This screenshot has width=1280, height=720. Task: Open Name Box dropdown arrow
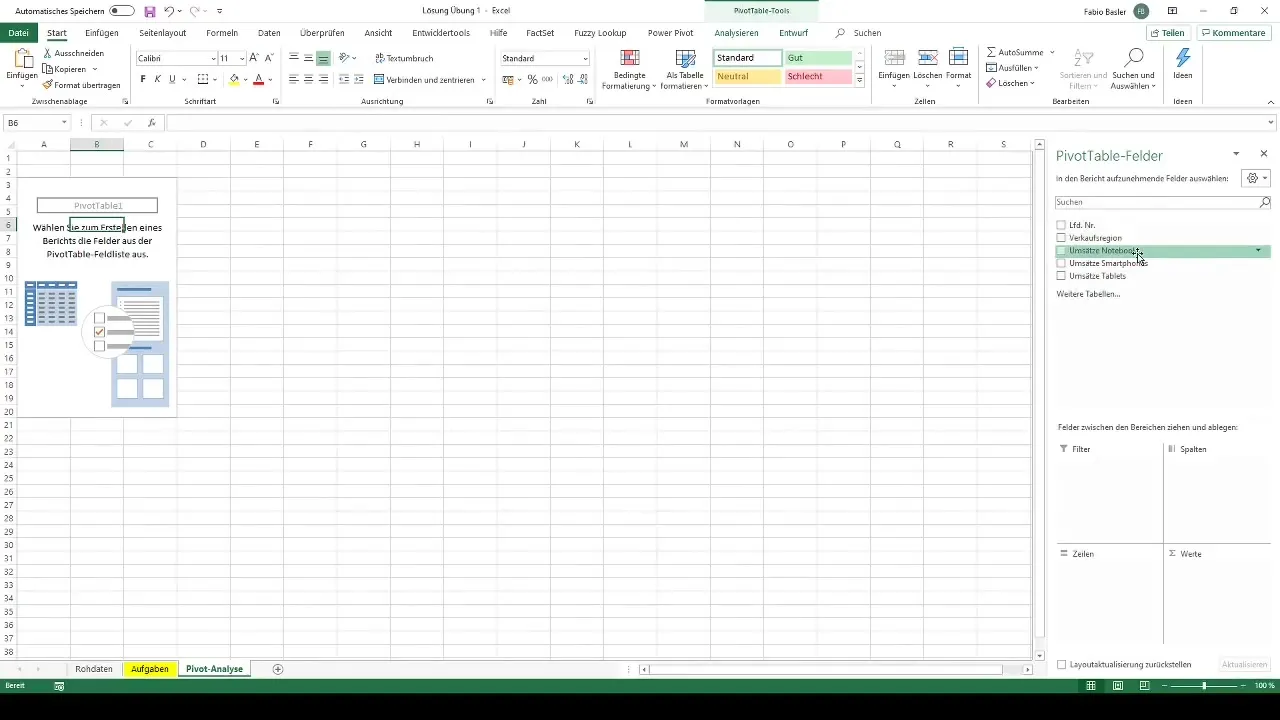tap(64, 123)
